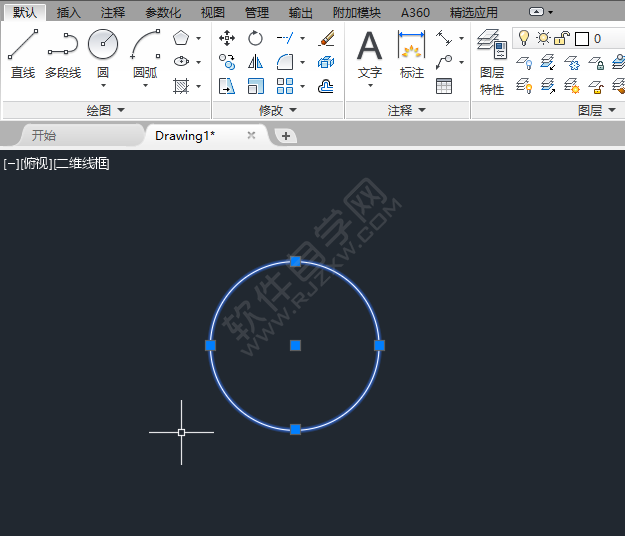Expand the Fillet tool dropdown arrow
625x536 pixels.
coord(303,62)
